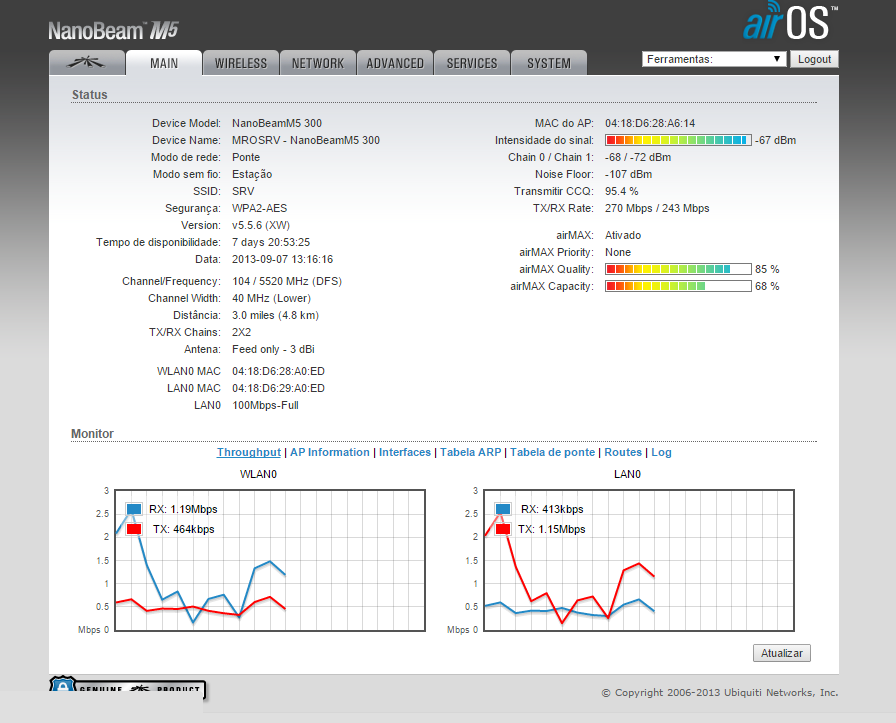Click the NanoBeam M5 logo
This screenshot has width=896, height=723.
pos(113,30)
